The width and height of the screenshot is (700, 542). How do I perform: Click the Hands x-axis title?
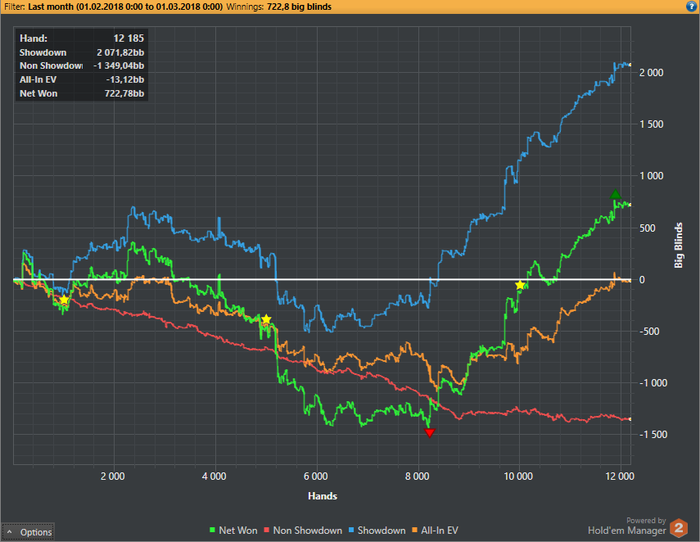point(322,496)
